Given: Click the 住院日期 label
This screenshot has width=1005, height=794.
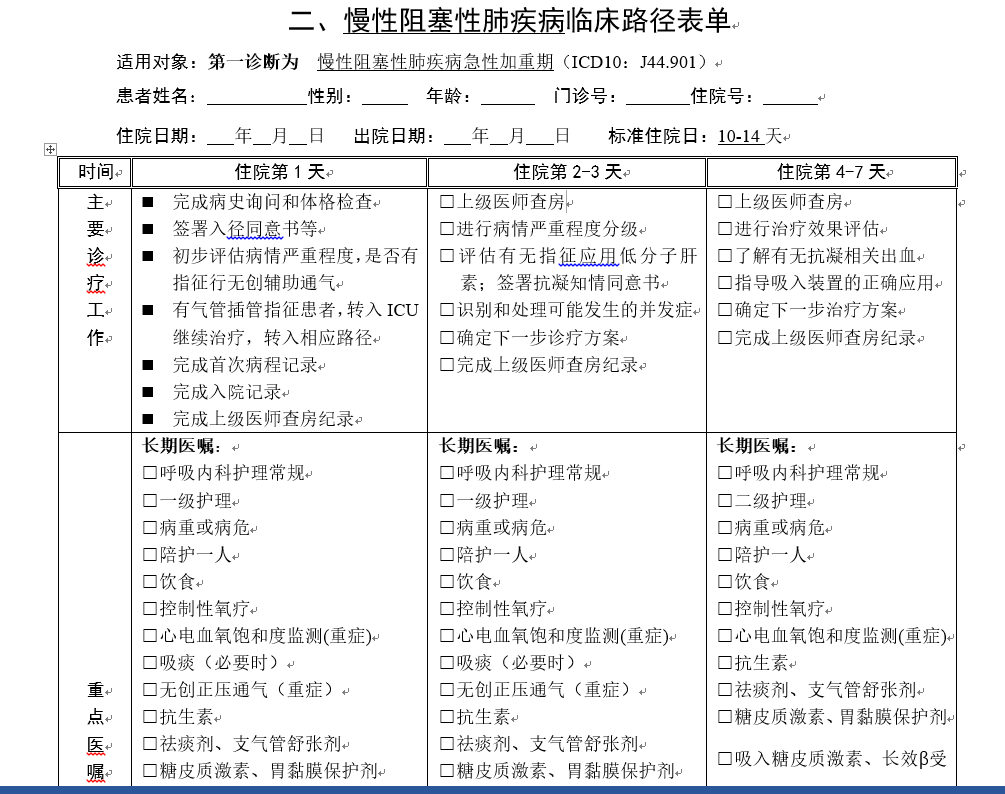Looking at the screenshot, I should [157, 136].
